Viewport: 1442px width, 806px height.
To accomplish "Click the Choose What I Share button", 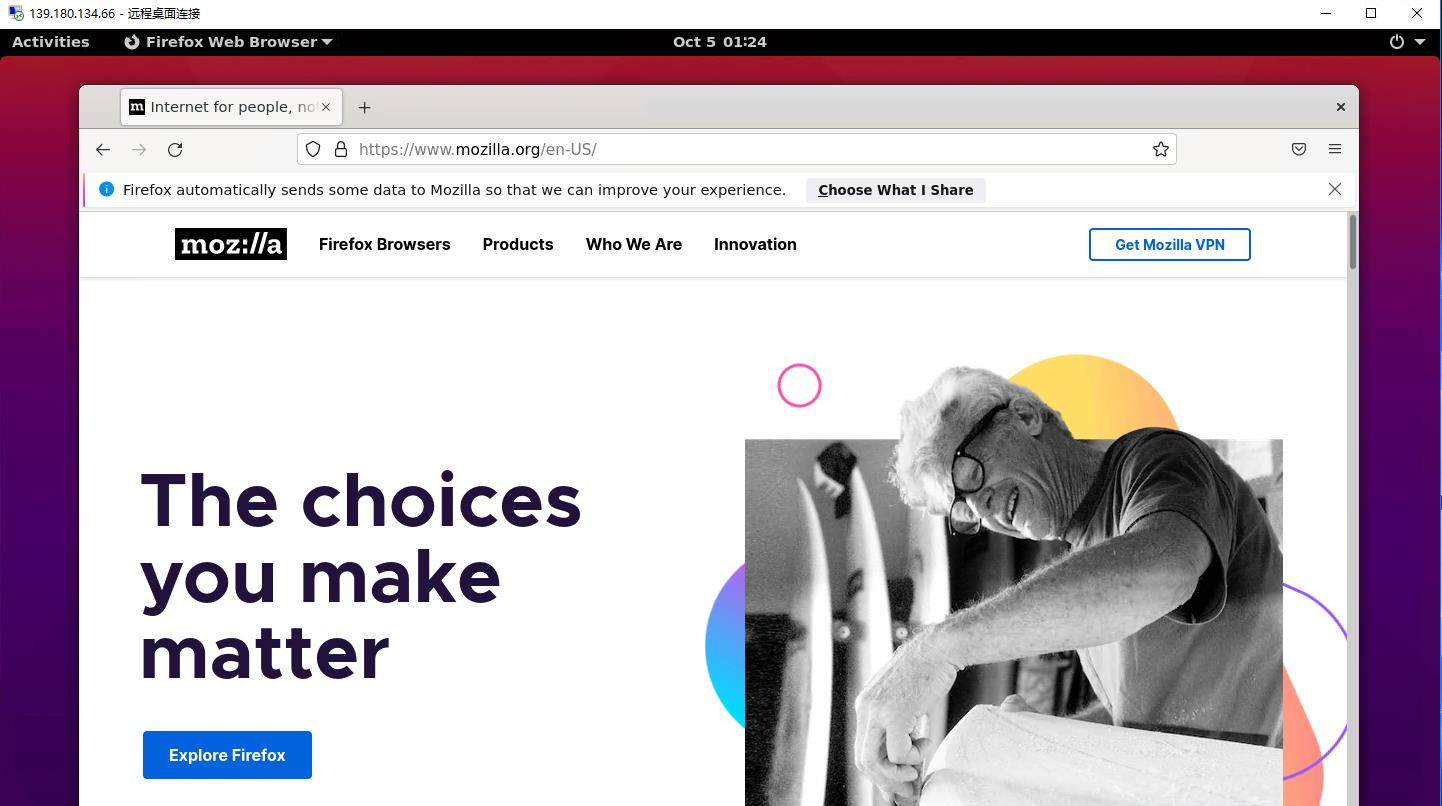I will [895, 190].
